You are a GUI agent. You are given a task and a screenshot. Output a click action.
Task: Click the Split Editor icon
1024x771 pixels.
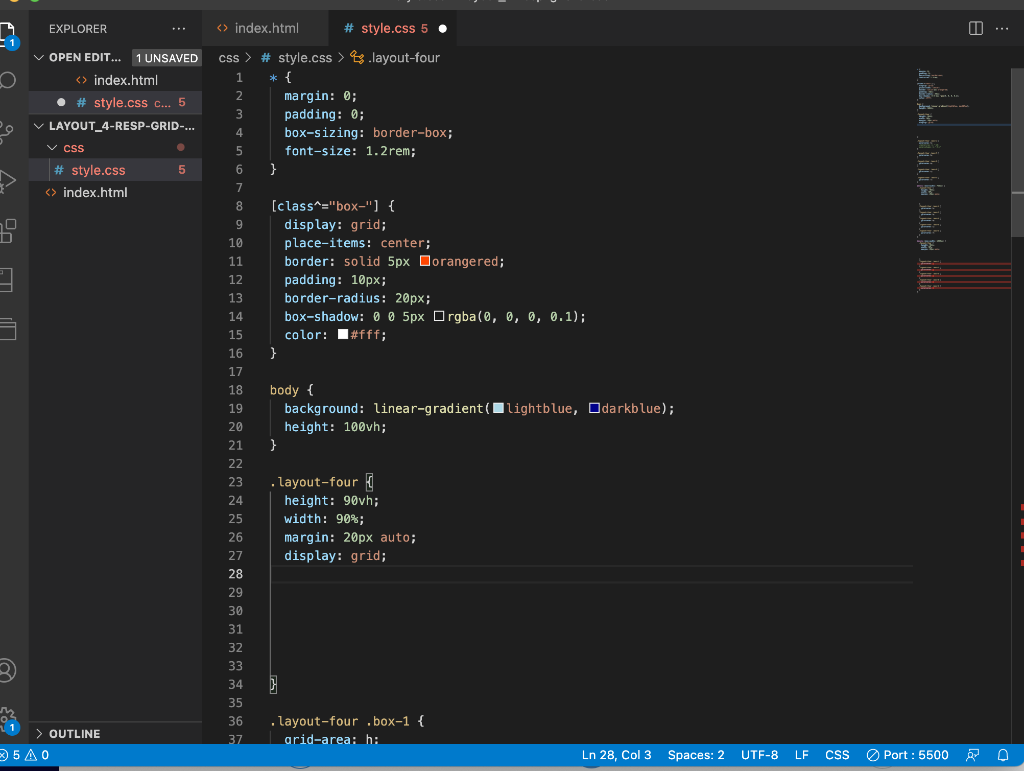pos(976,29)
